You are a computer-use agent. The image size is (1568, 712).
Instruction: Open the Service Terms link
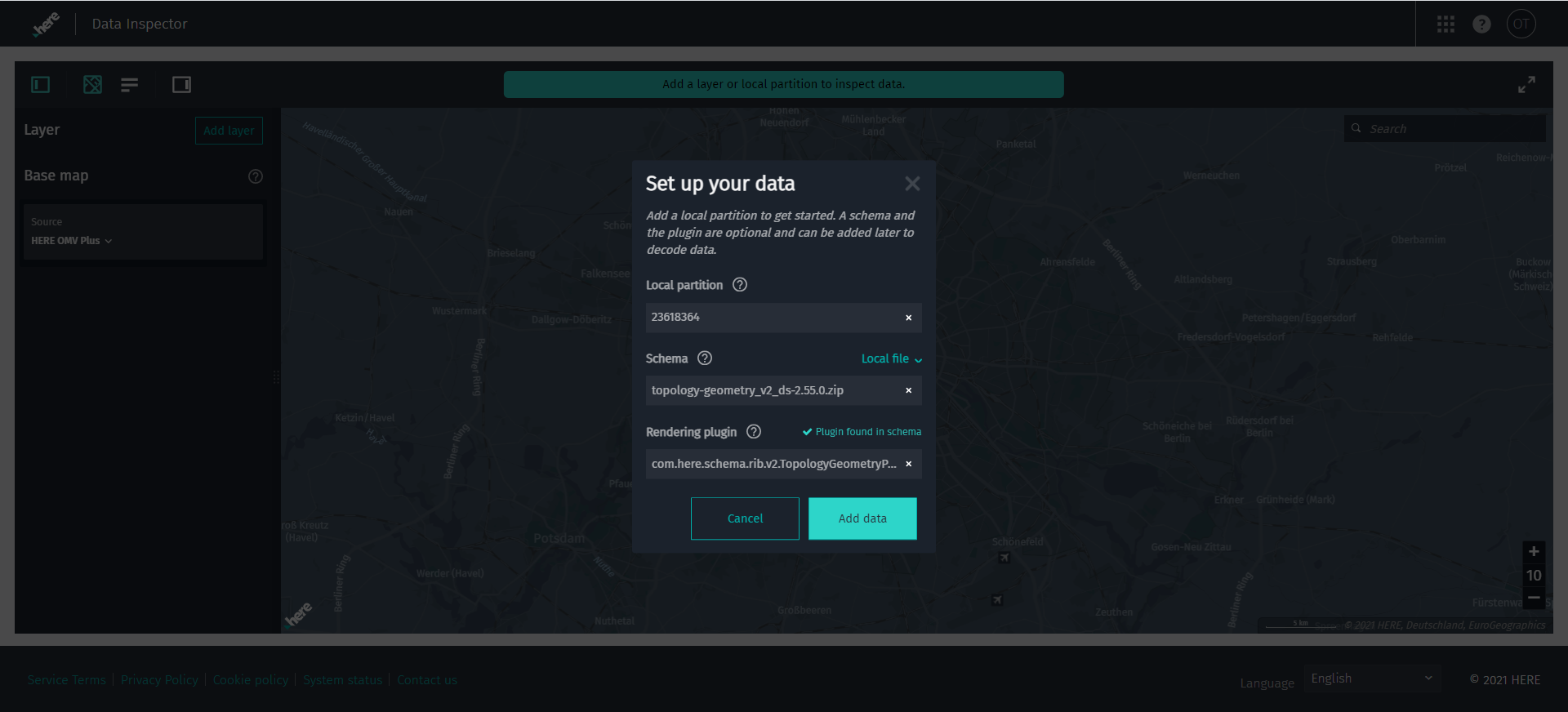pos(67,680)
